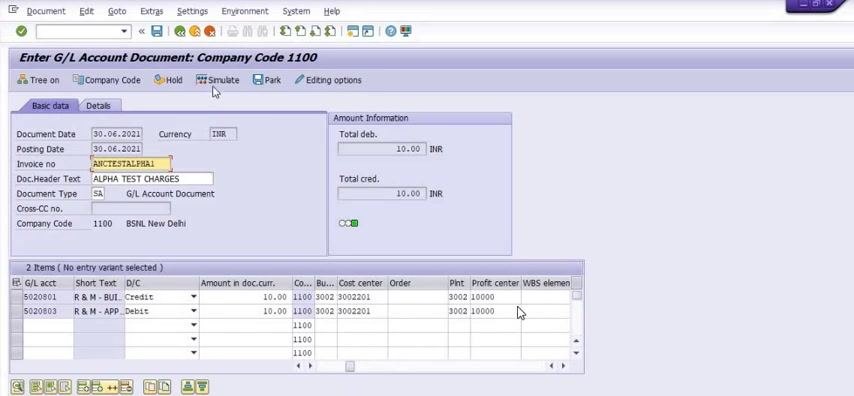Click the Print icon in toolbar
The image size is (854, 396).
[x=233, y=32]
